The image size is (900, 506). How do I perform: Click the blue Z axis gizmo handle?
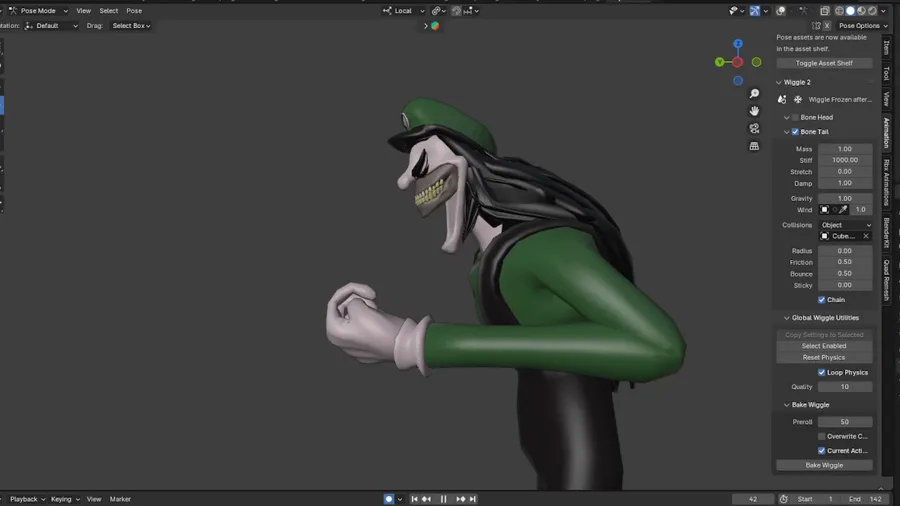738,44
